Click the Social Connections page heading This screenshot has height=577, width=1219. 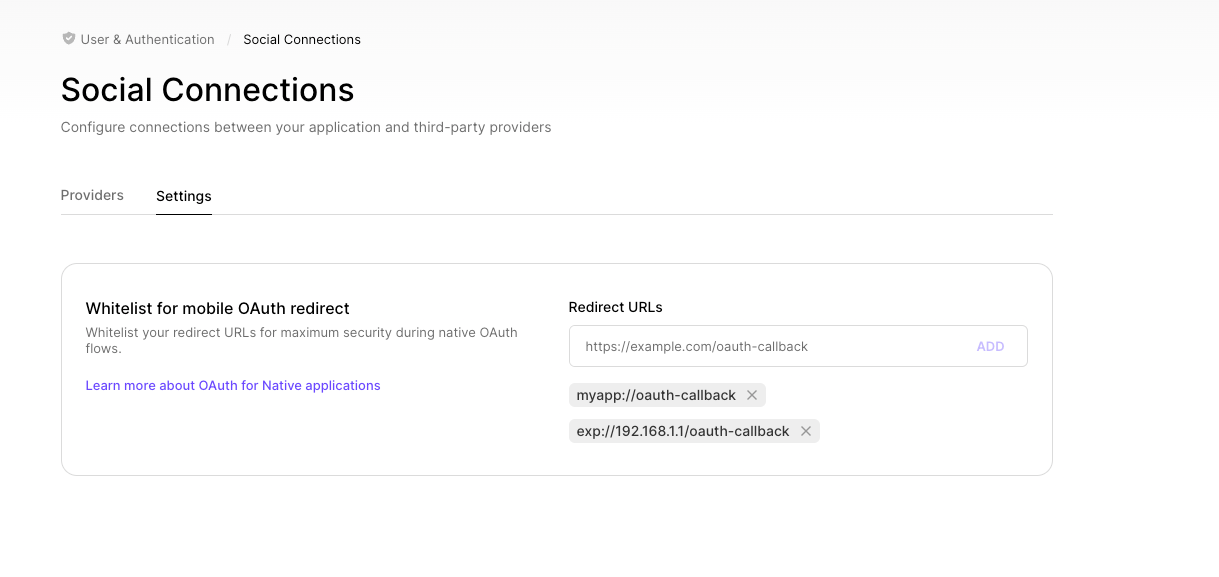(207, 90)
